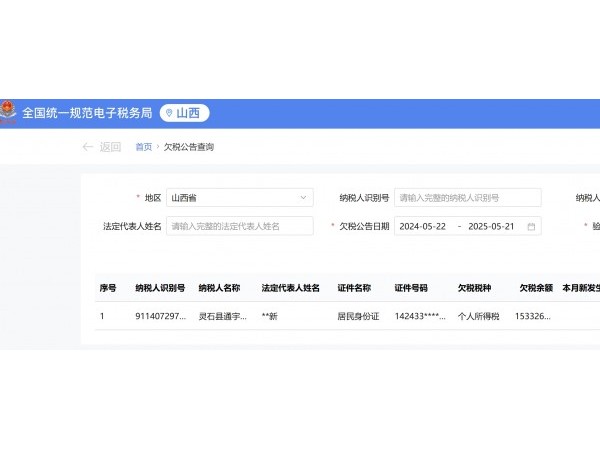The image size is (600, 450).
Task: Click the 纳税人识别号 input field
Action: point(467,198)
